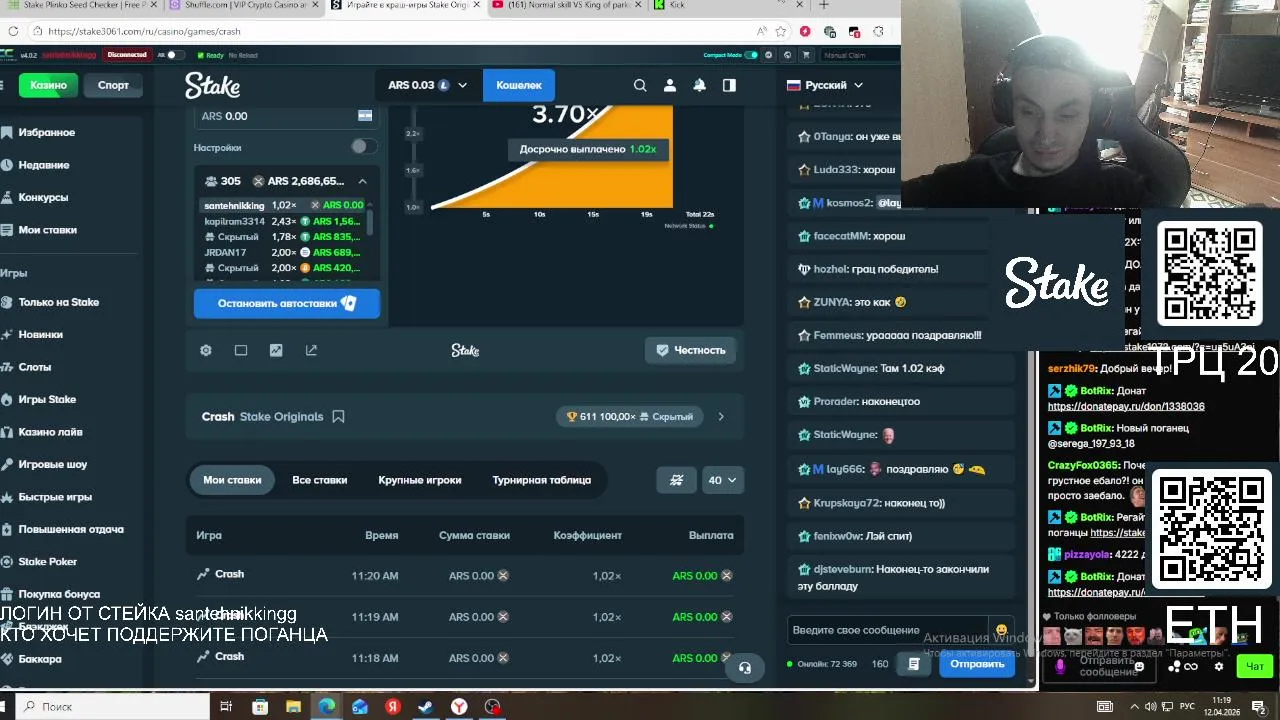Image resolution: width=1280 pixels, height=720 pixels.
Task: Open Мои ставки in the sidebar
Action: [x=47, y=230]
